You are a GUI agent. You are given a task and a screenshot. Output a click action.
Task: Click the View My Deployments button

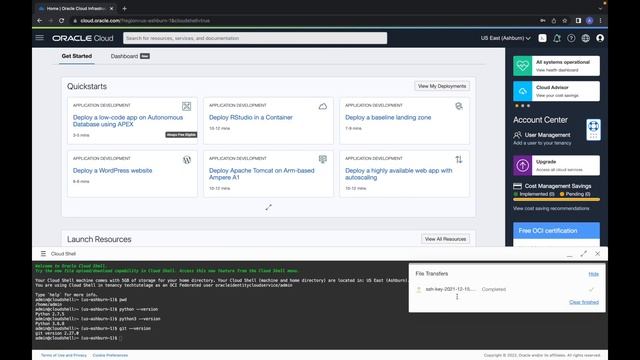point(442,86)
